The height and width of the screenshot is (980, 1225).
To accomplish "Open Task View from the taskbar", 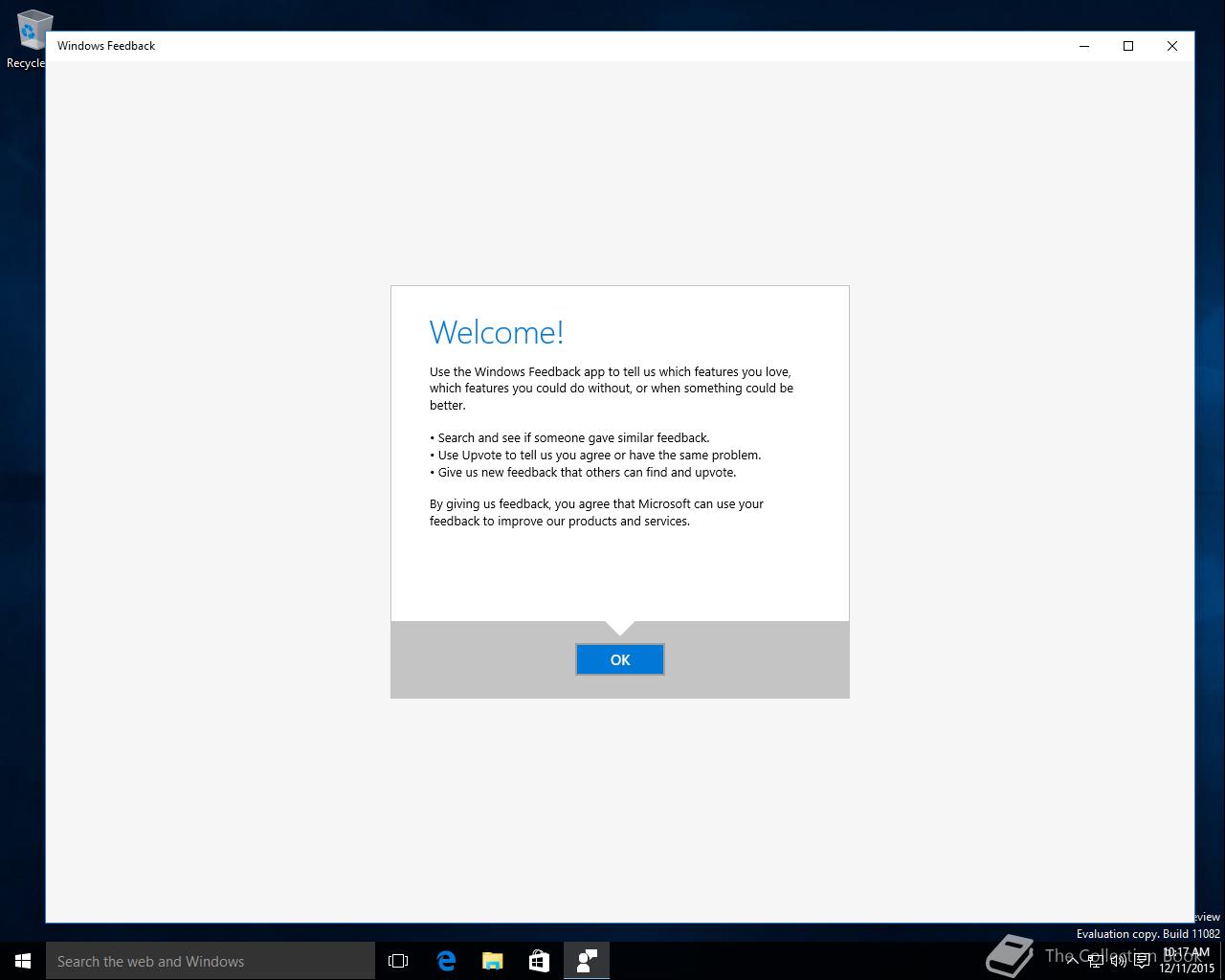I will click(398, 961).
